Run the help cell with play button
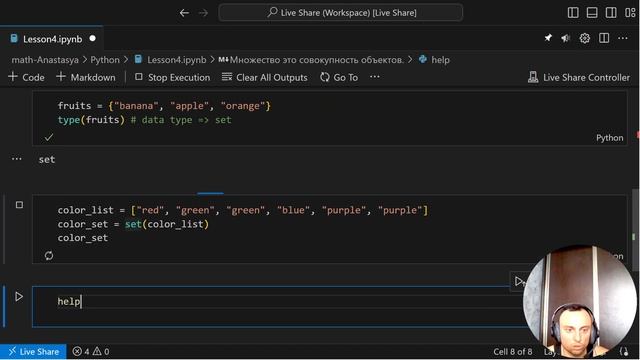 19,297
